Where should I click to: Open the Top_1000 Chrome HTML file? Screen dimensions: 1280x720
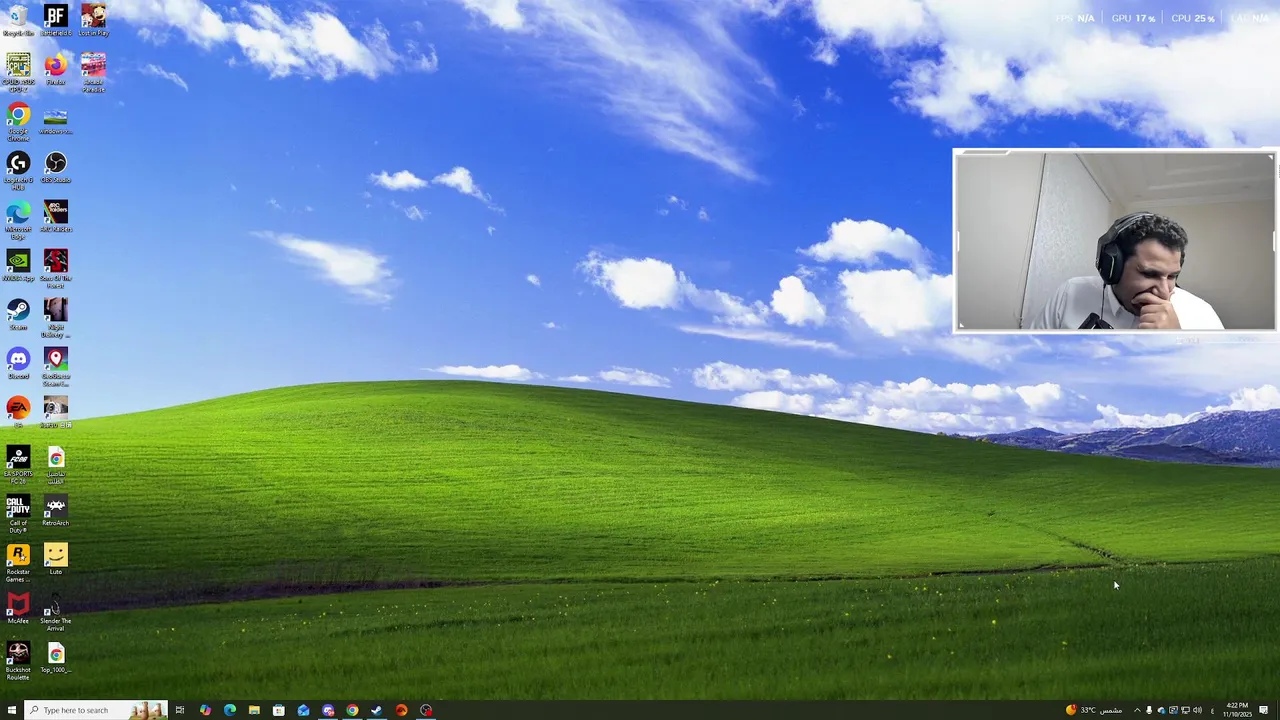(x=55, y=658)
